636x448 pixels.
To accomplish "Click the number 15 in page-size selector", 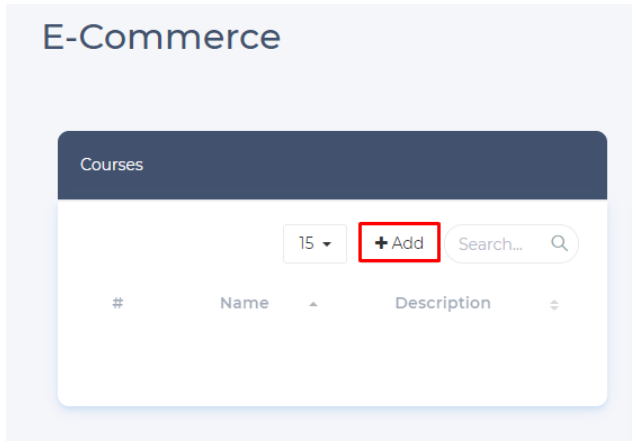I will point(306,243).
